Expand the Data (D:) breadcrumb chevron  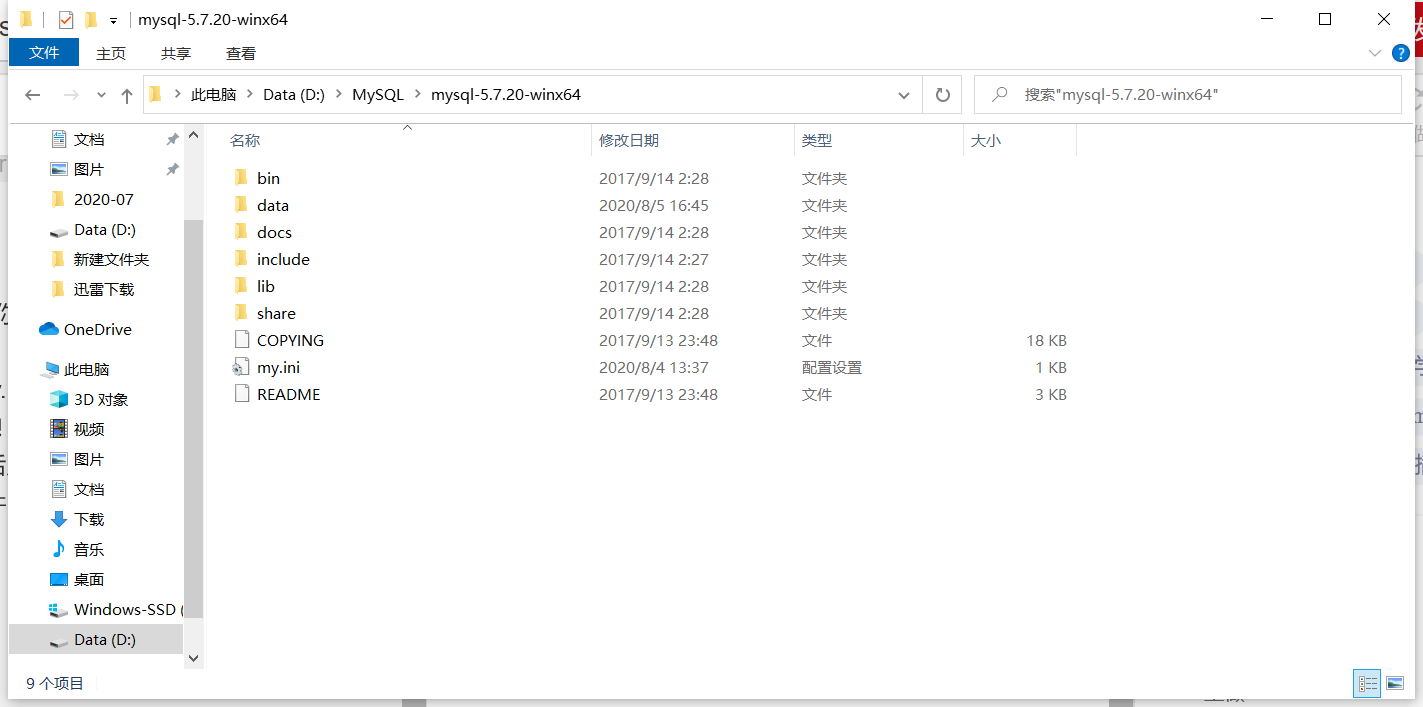coord(338,95)
